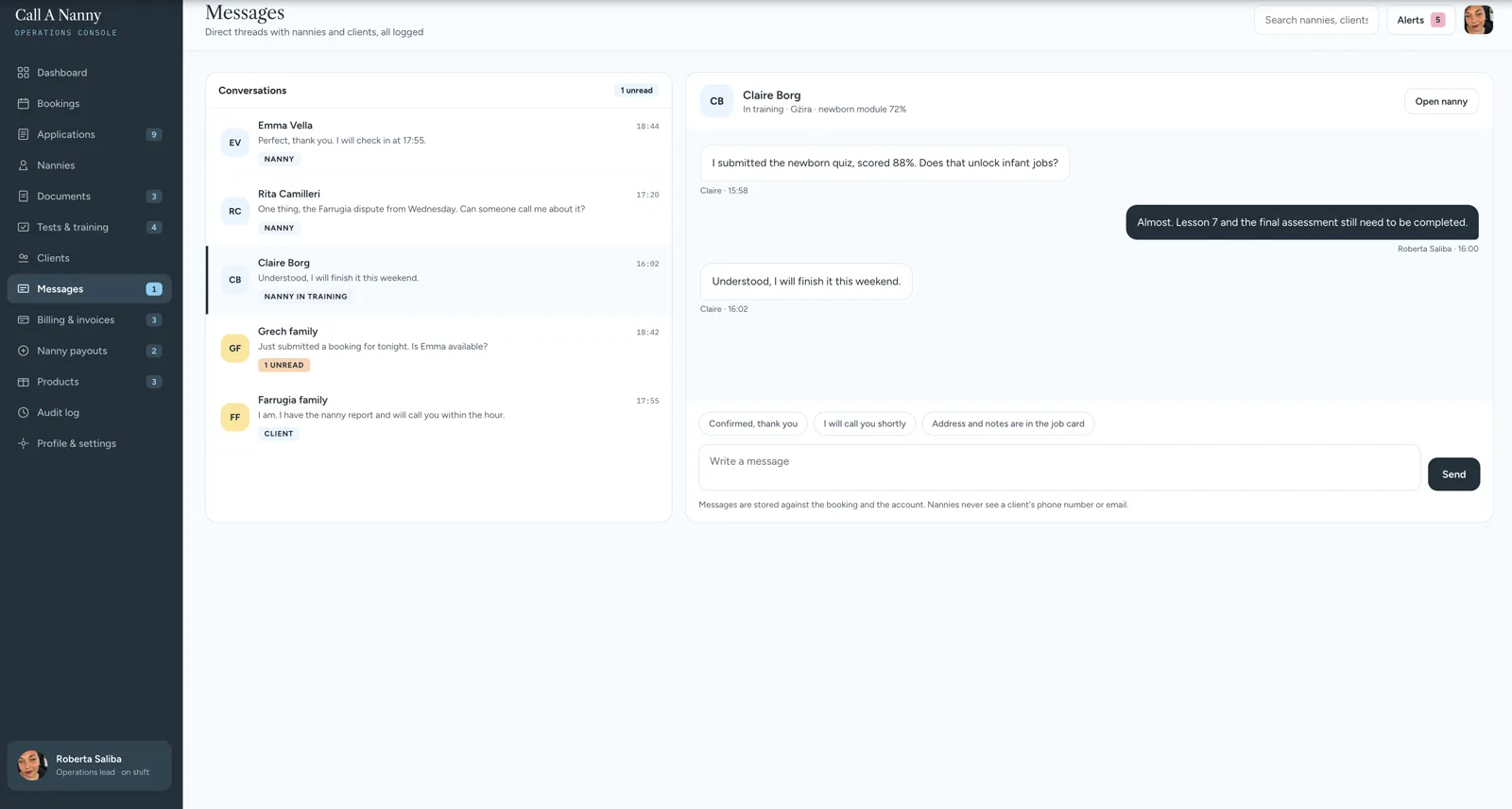This screenshot has width=1512, height=809.
Task: Click the Search nannies, clients field
Action: point(1316,20)
